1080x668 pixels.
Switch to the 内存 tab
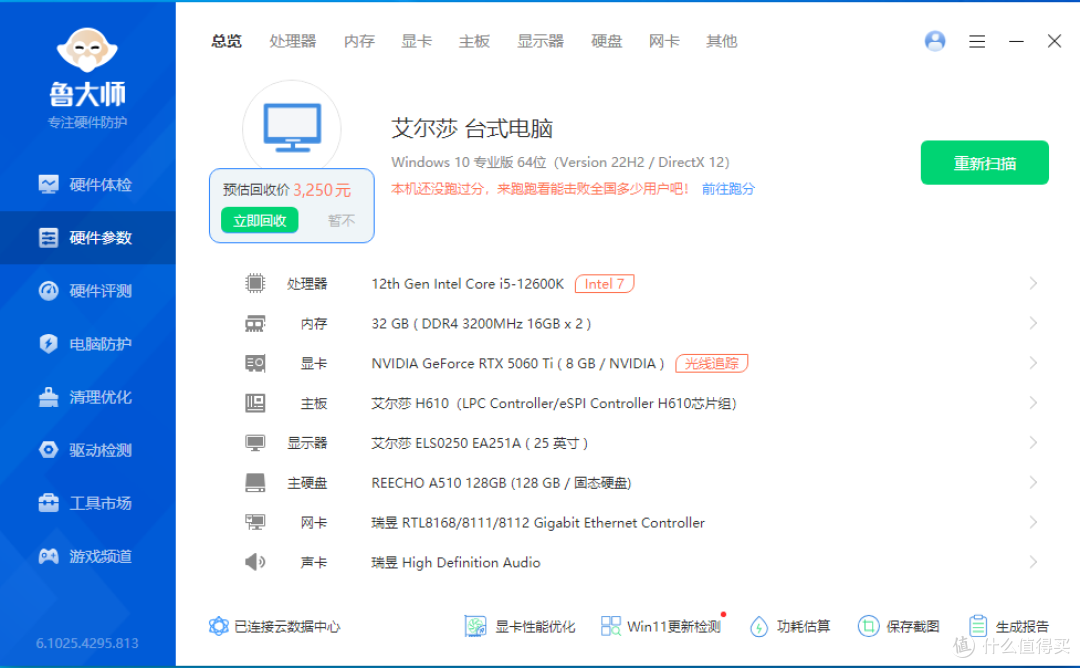(x=360, y=41)
